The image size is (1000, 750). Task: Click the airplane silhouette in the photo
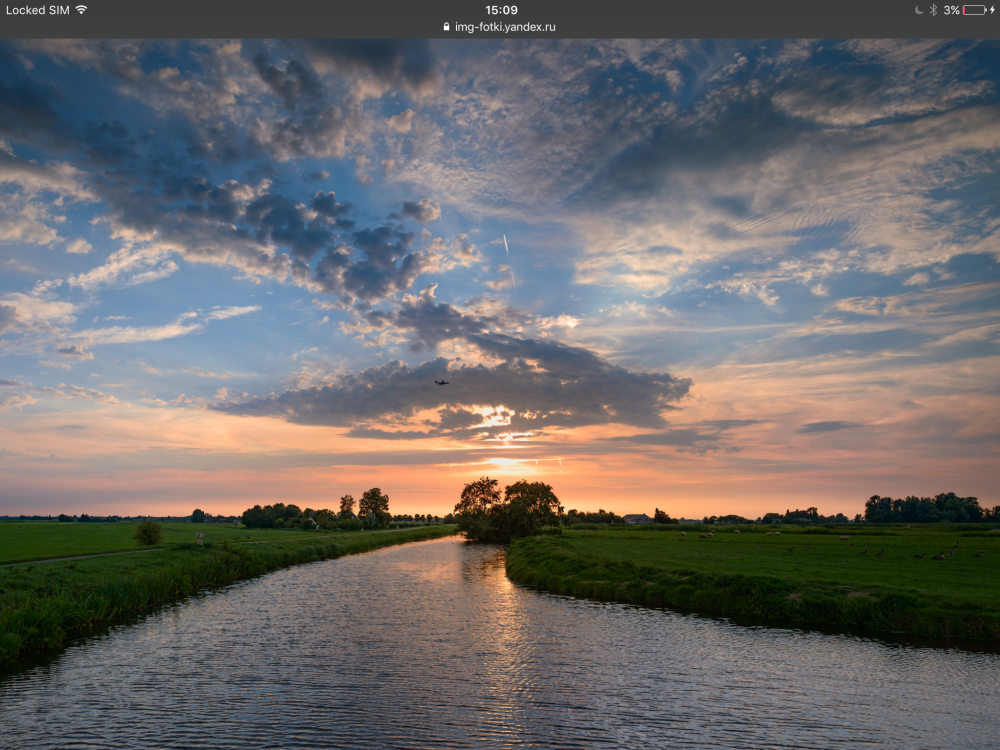click(x=441, y=383)
